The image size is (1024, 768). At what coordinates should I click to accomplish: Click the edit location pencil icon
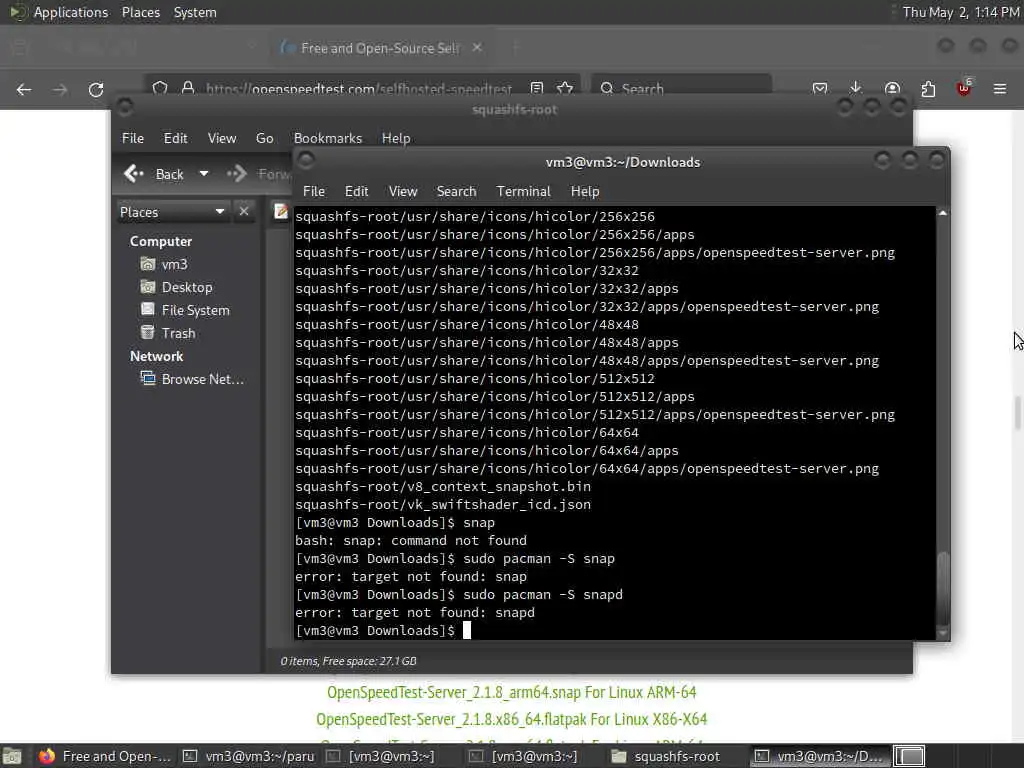[x=281, y=211]
